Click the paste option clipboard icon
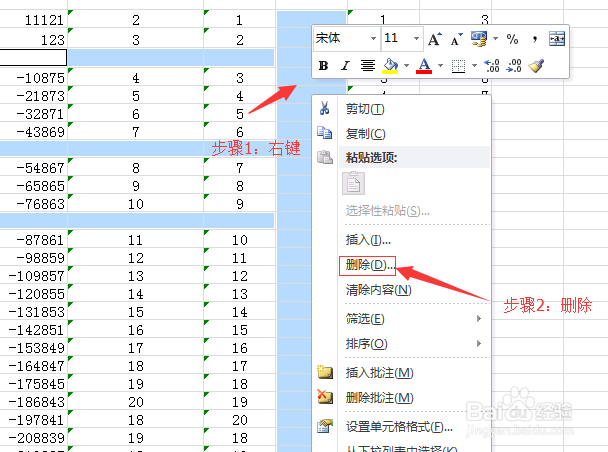The height and width of the screenshot is (452, 608). tap(353, 183)
